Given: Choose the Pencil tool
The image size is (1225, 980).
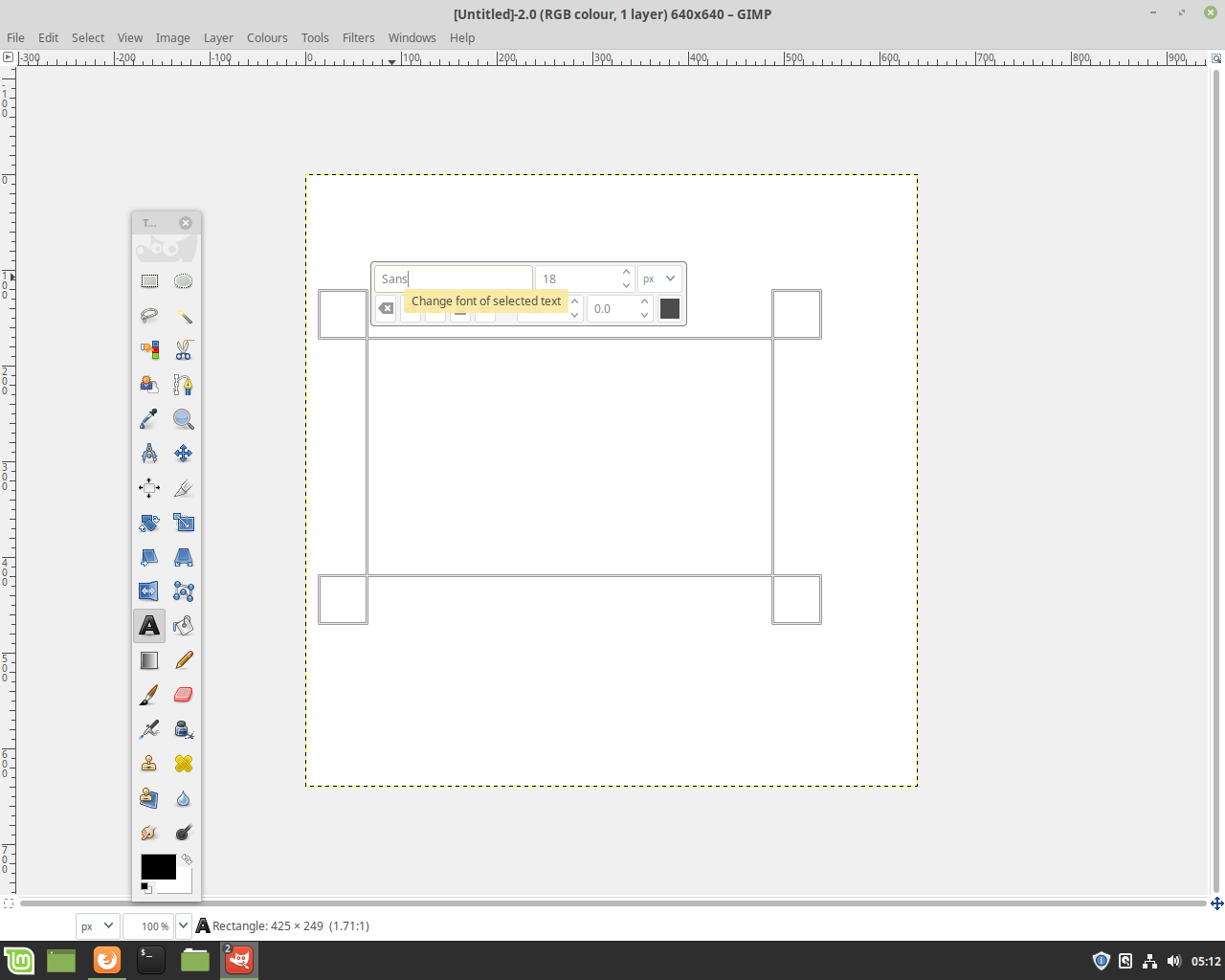Looking at the screenshot, I should [184, 660].
